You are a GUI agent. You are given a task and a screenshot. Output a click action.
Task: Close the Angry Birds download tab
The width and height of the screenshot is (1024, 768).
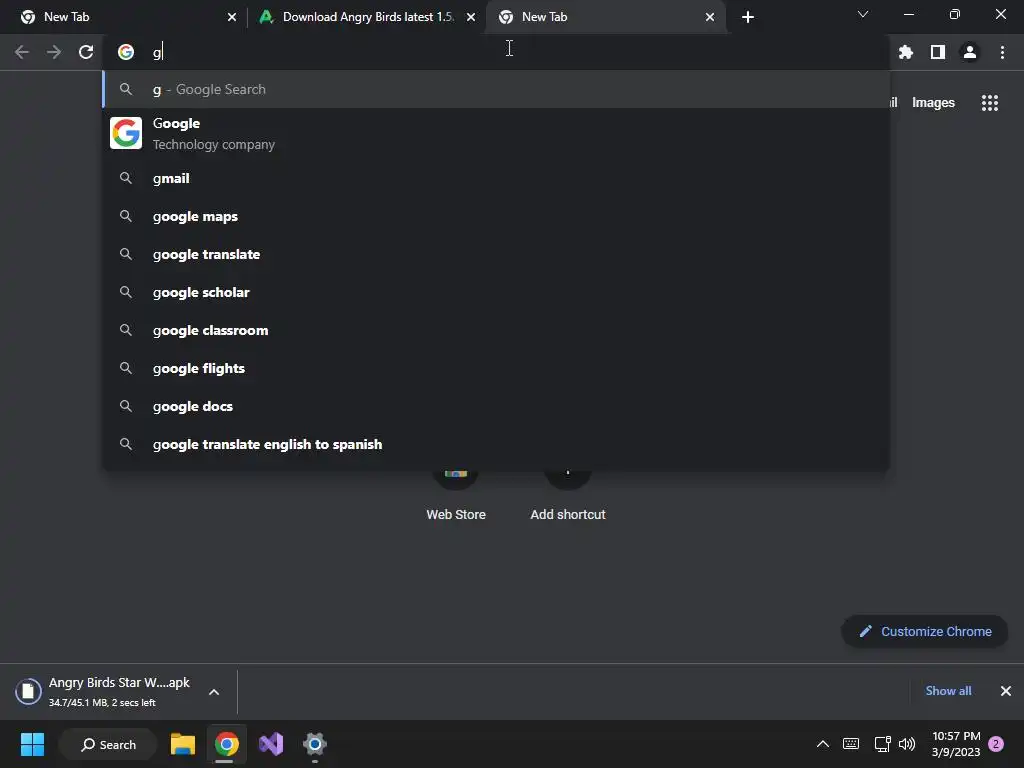click(471, 17)
